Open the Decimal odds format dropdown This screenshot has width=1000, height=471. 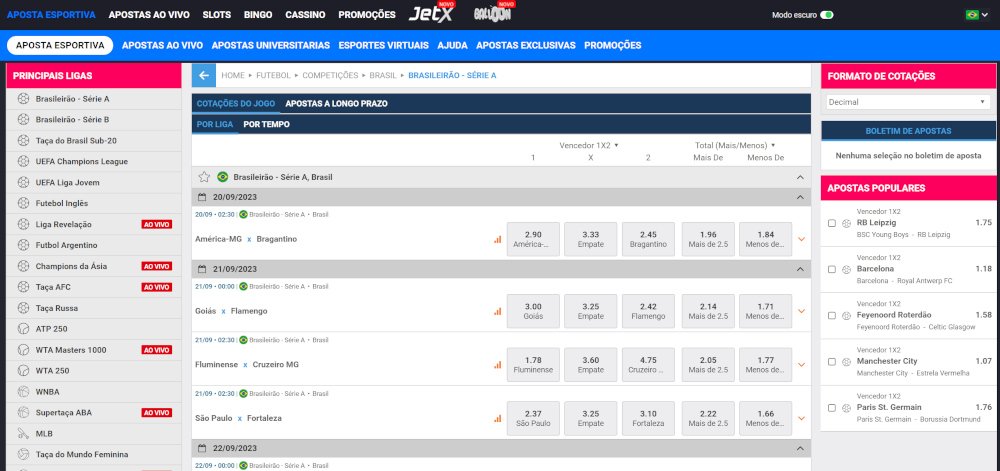coord(907,102)
